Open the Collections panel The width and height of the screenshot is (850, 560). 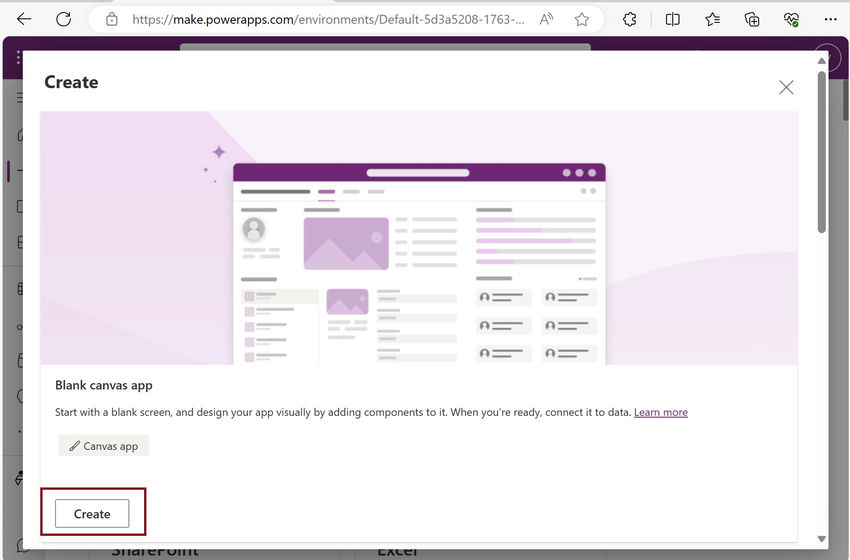(752, 20)
